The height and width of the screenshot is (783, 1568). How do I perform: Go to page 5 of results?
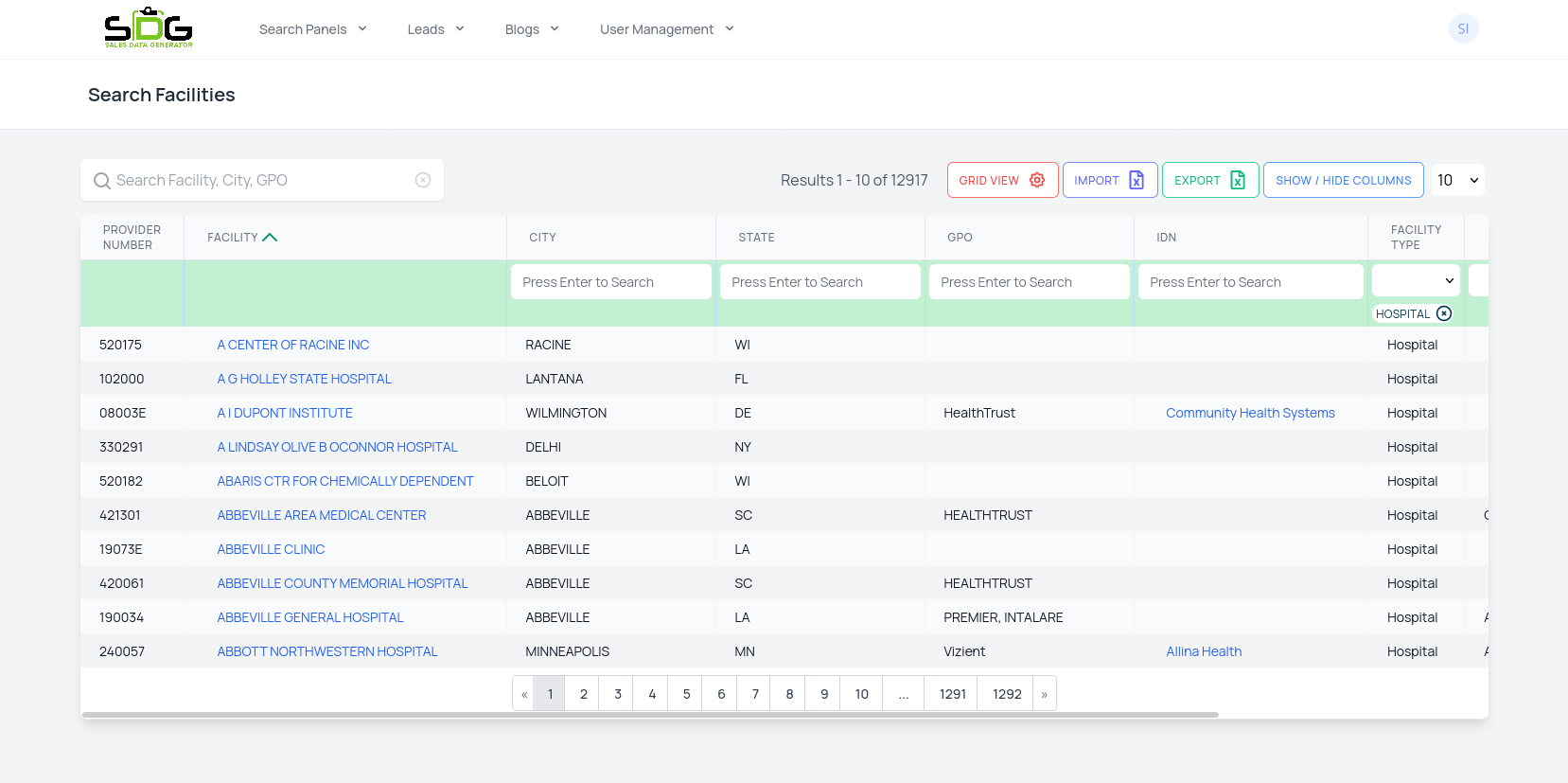[x=686, y=694]
